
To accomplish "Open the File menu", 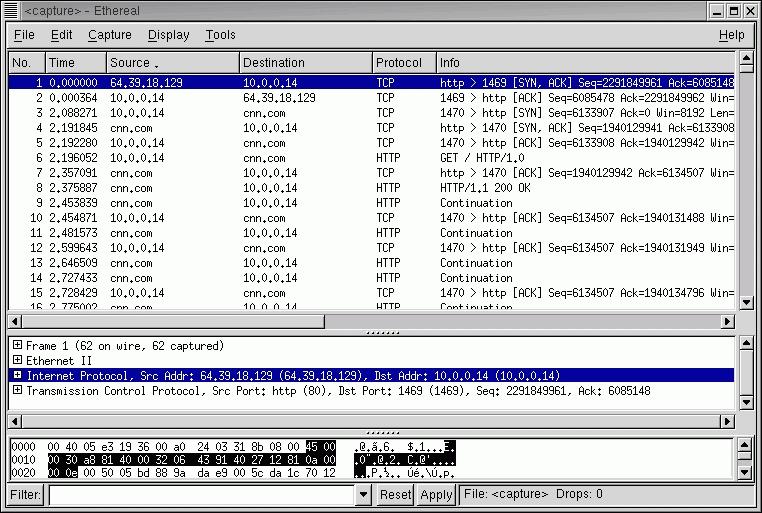I will [x=24, y=35].
